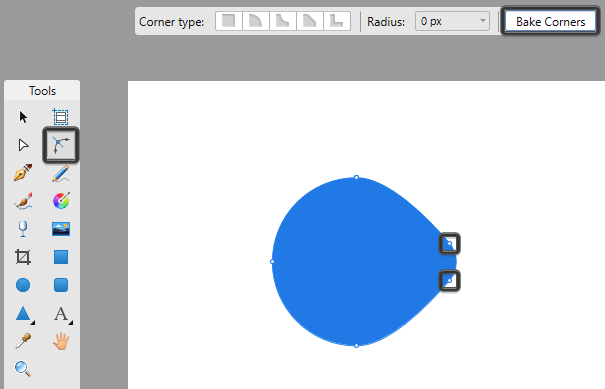The height and width of the screenshot is (389, 605).
Task: Select the Crop tool
Action: click(23, 257)
